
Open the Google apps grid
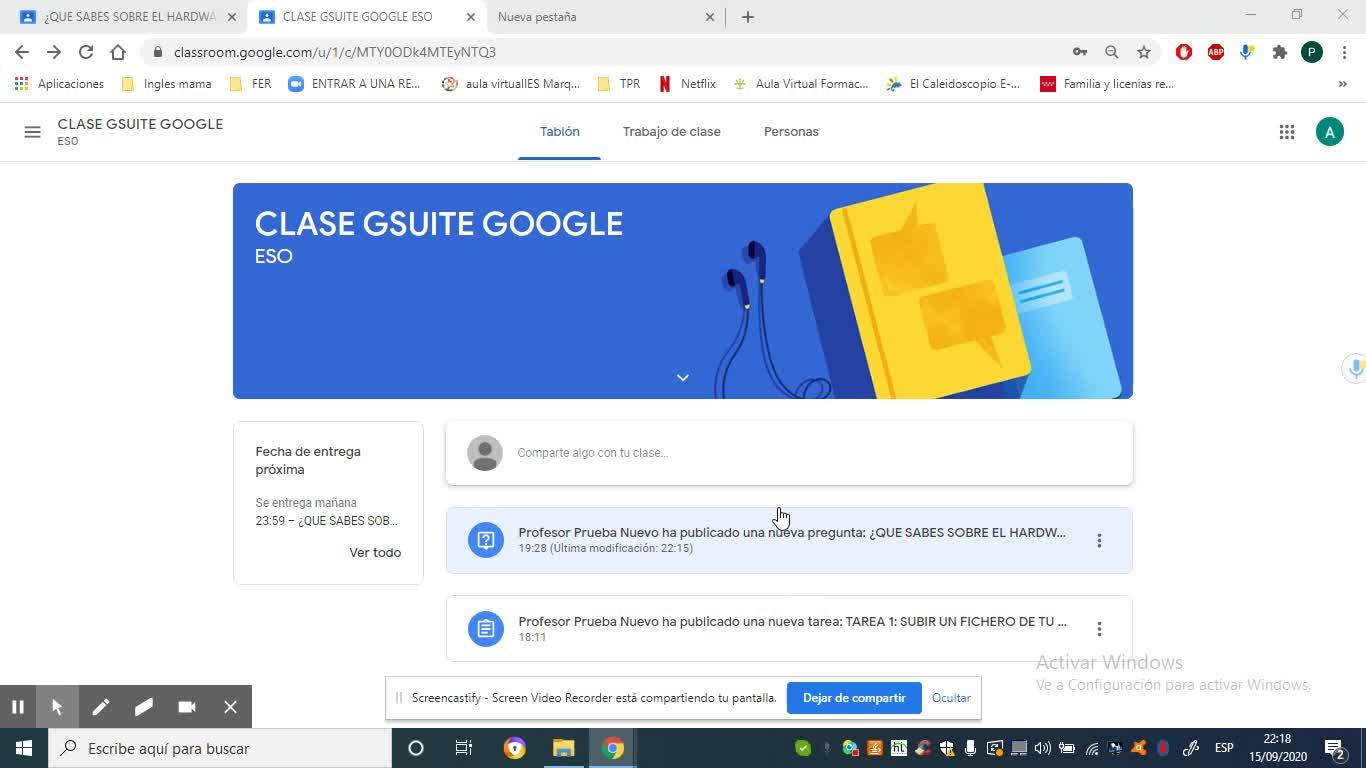pos(1287,132)
